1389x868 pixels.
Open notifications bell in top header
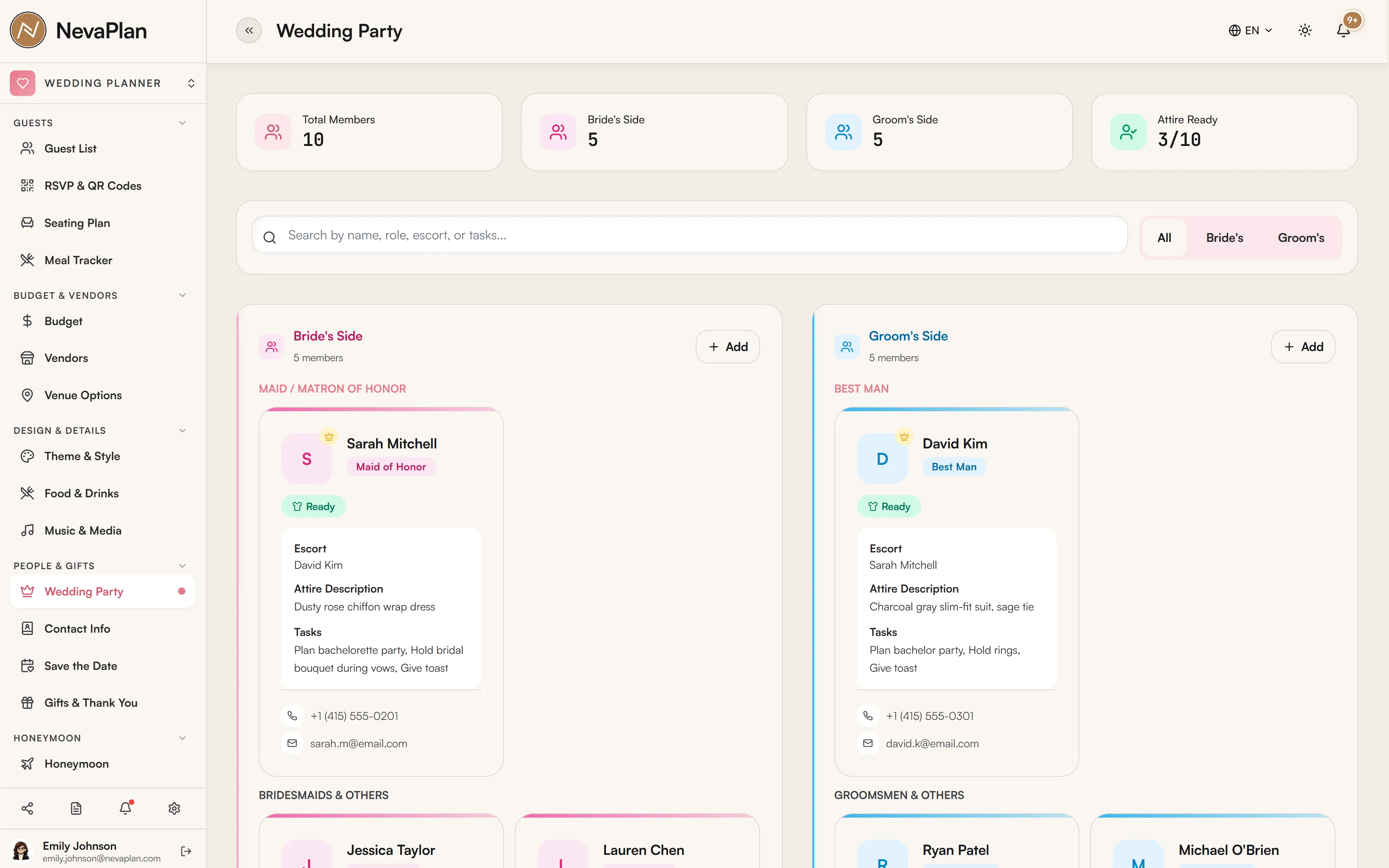pos(1343,30)
